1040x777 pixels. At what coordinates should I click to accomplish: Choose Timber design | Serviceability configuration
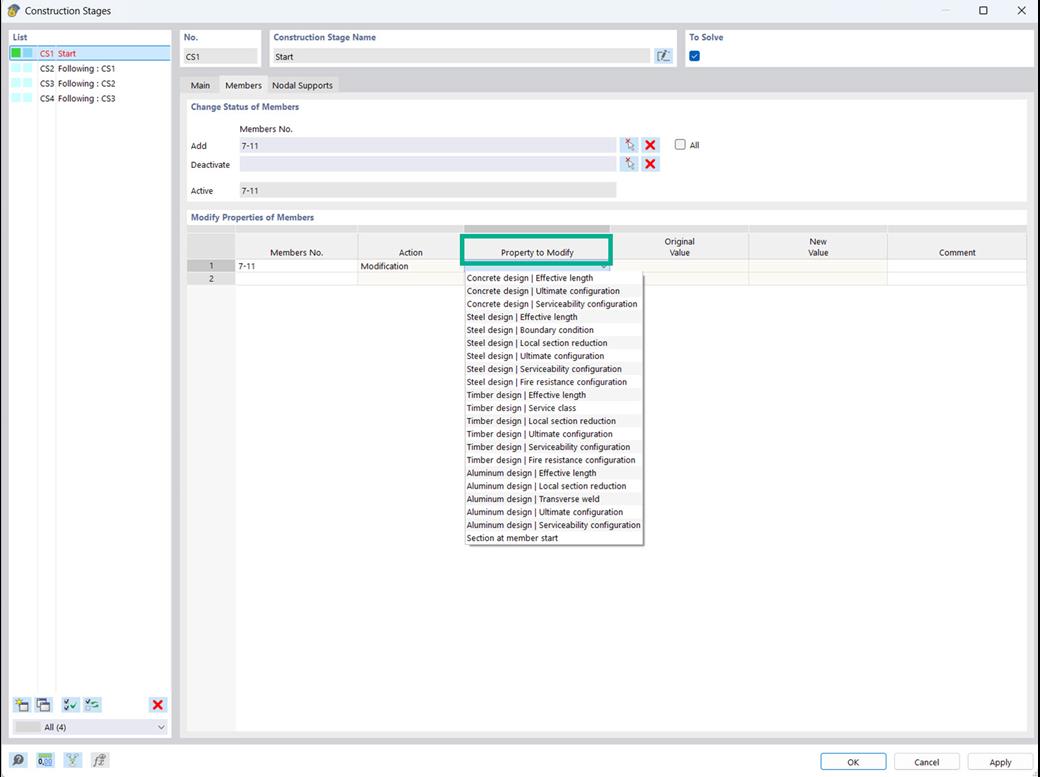[x=553, y=447]
